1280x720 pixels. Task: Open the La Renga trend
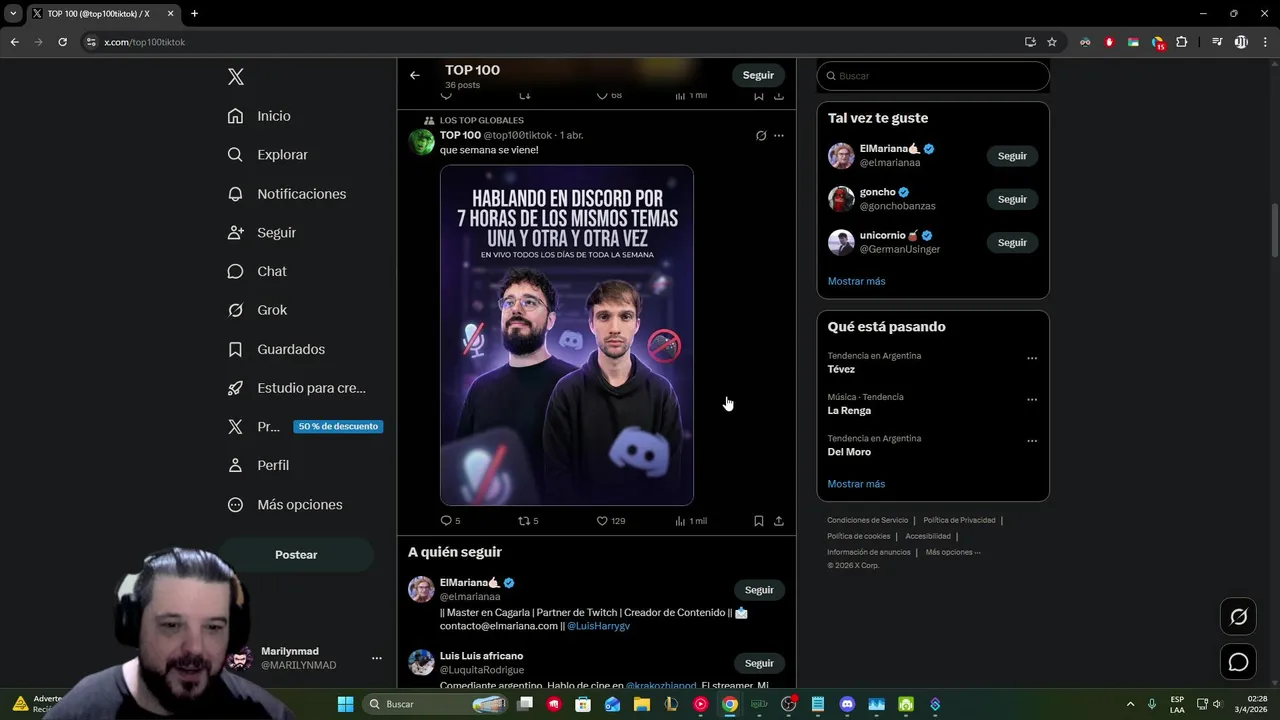(x=849, y=411)
